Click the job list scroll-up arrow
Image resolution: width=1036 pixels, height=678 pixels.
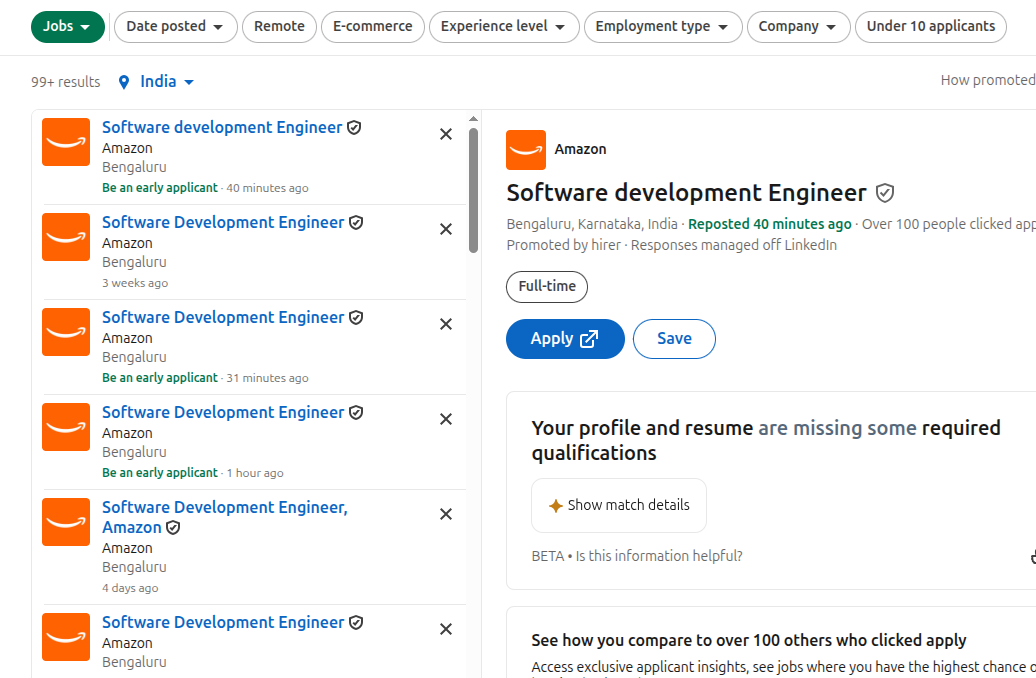pos(473,119)
